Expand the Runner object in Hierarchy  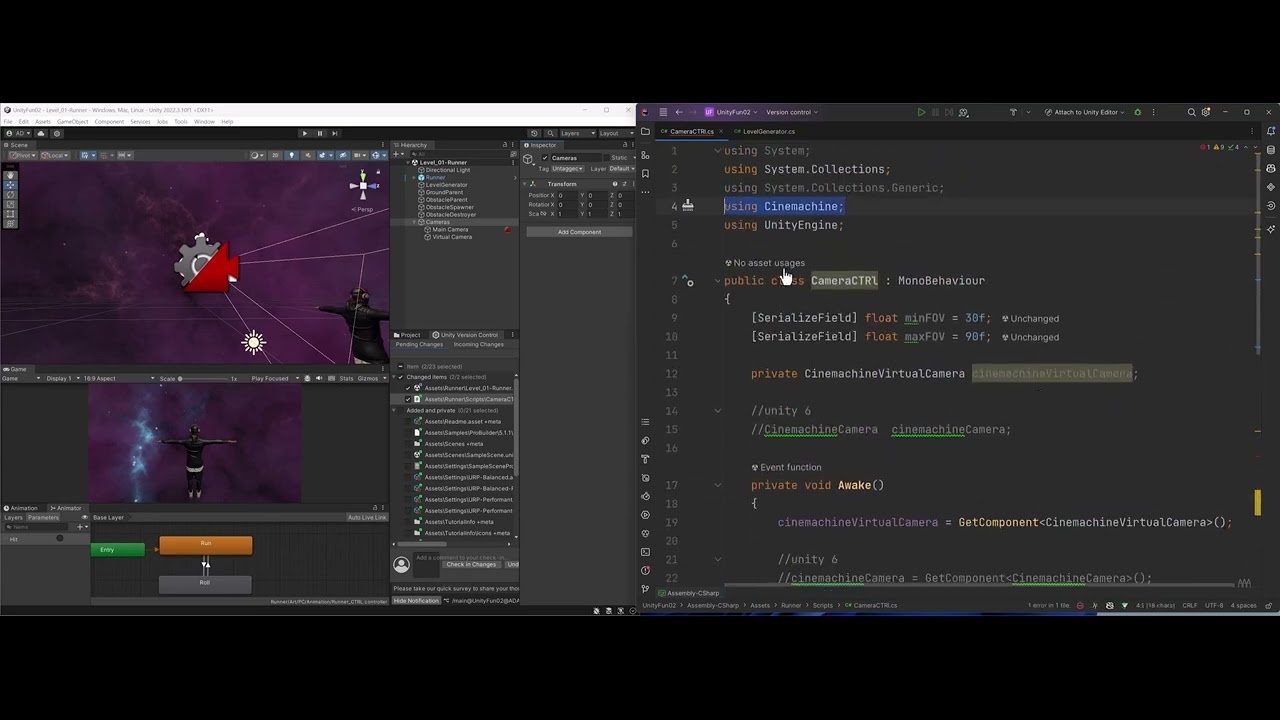click(414, 177)
